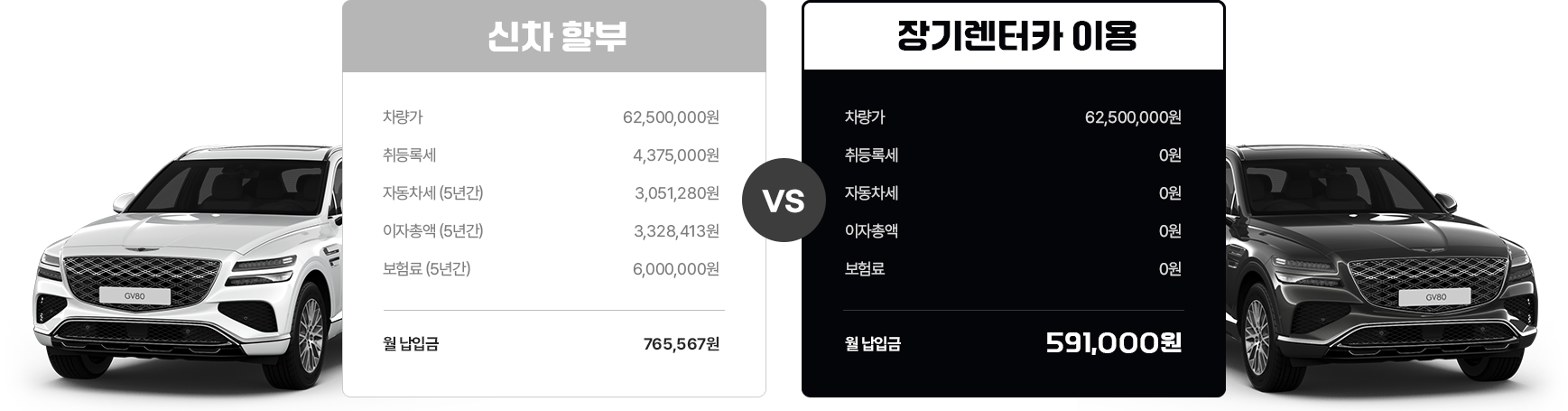Click 자동차세 (5년간) label in installment card
Screen dimensions: 1568x411
point(433,193)
